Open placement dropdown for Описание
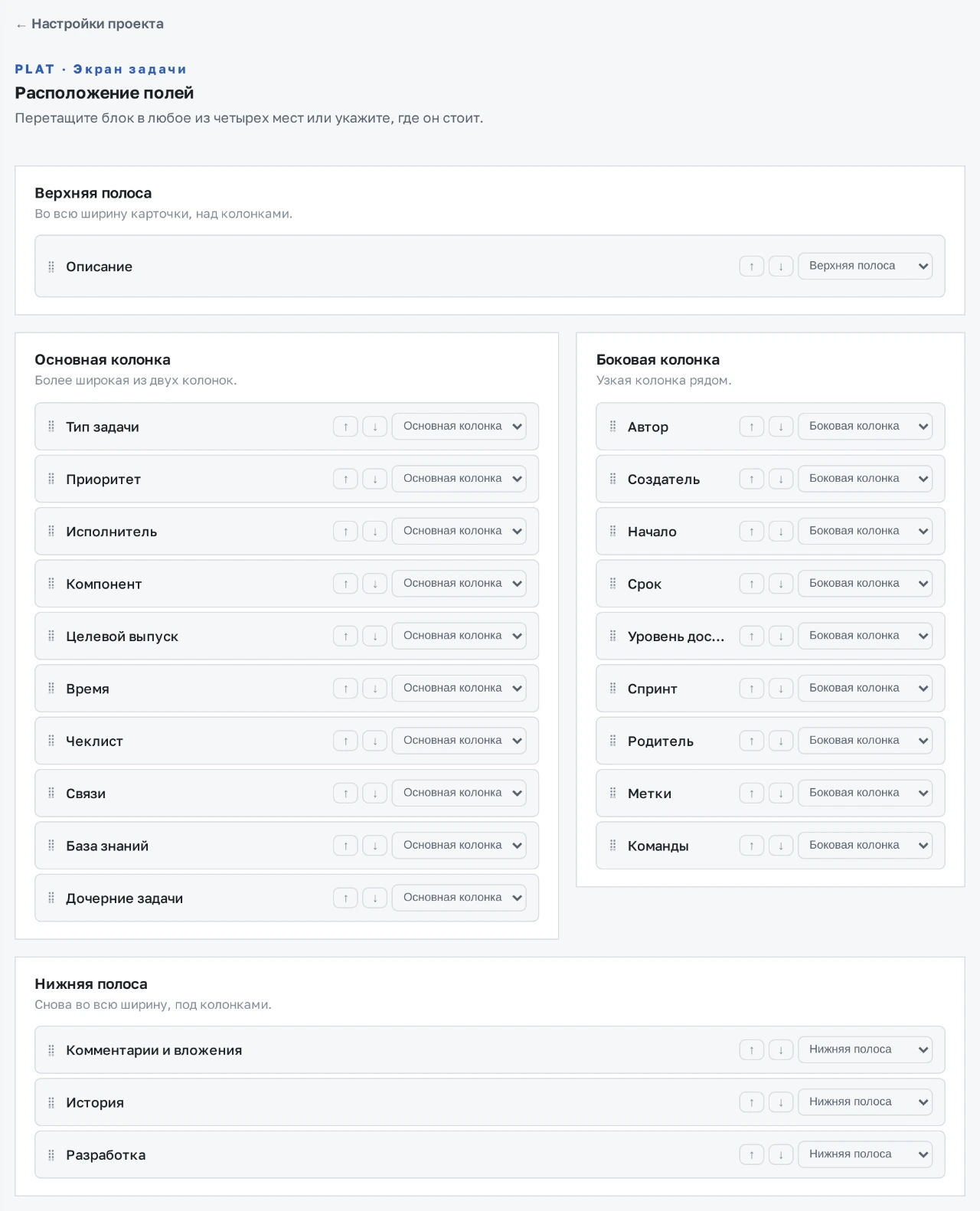 865,266
